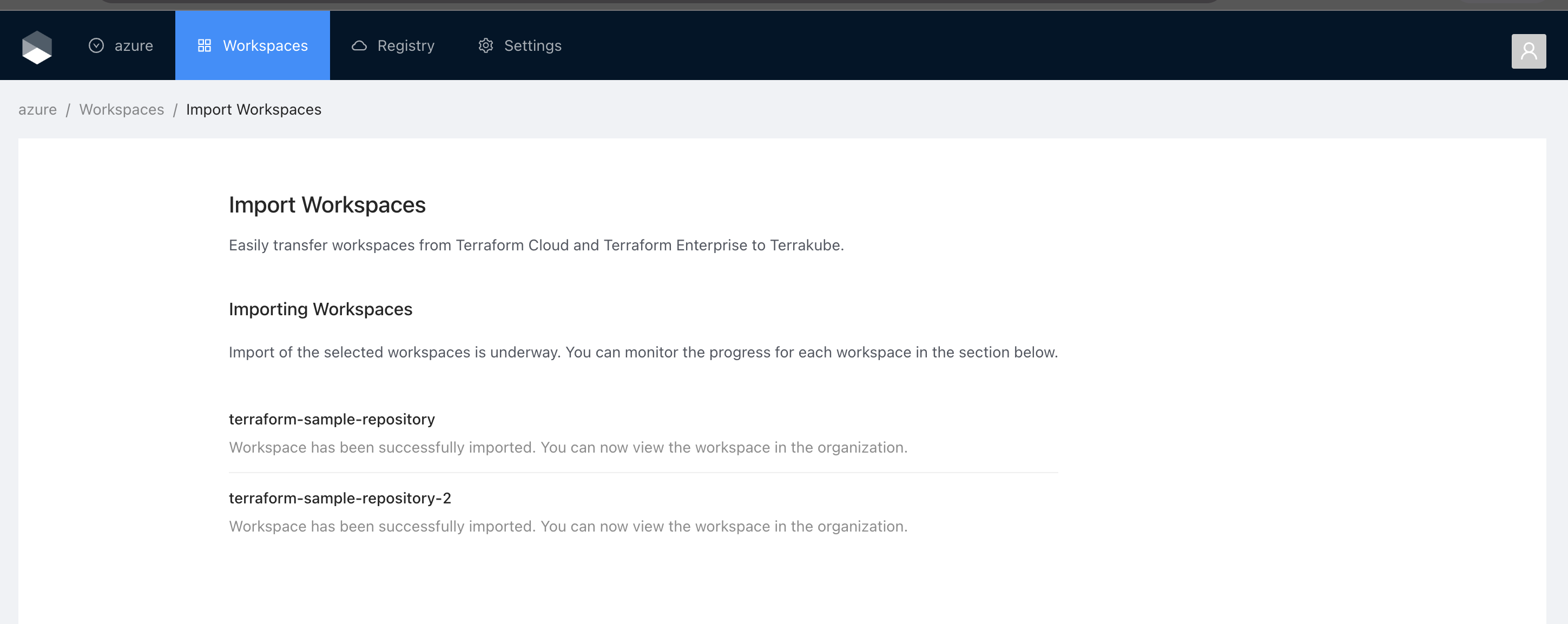Select the azure organization name in navbar
The image size is (1568, 624).
point(133,45)
